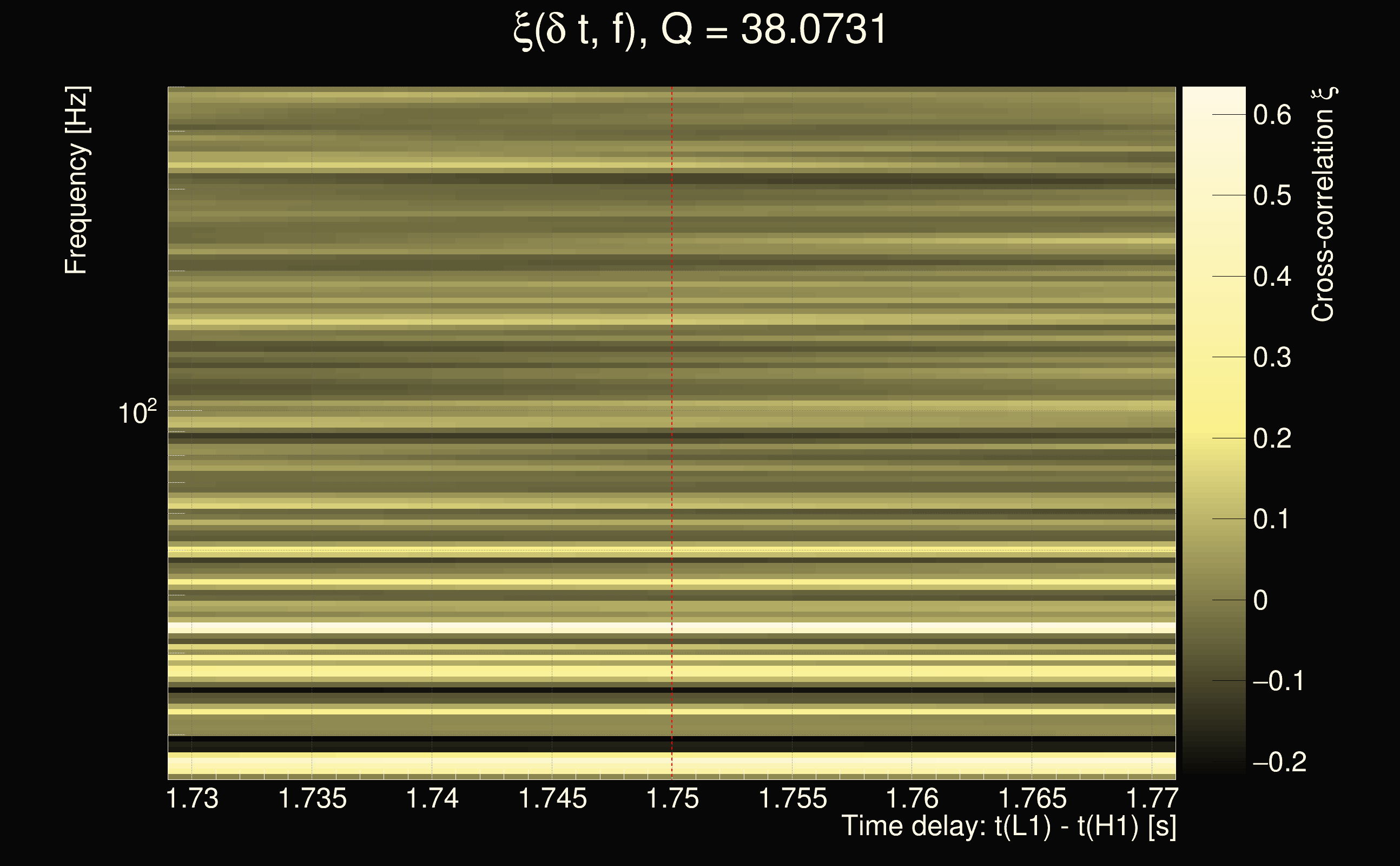
Task: Click the 1.74 time axis tick label
Action: [x=432, y=798]
